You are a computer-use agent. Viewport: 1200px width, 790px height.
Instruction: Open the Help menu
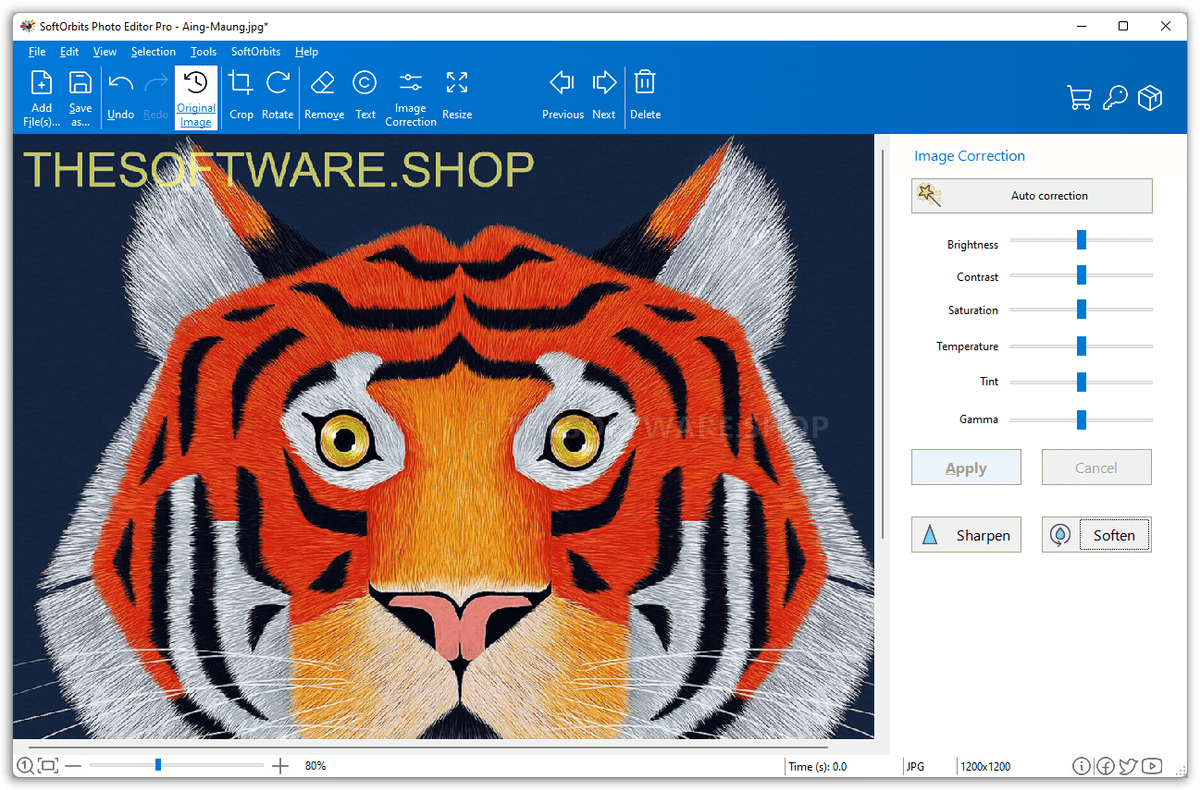click(306, 52)
